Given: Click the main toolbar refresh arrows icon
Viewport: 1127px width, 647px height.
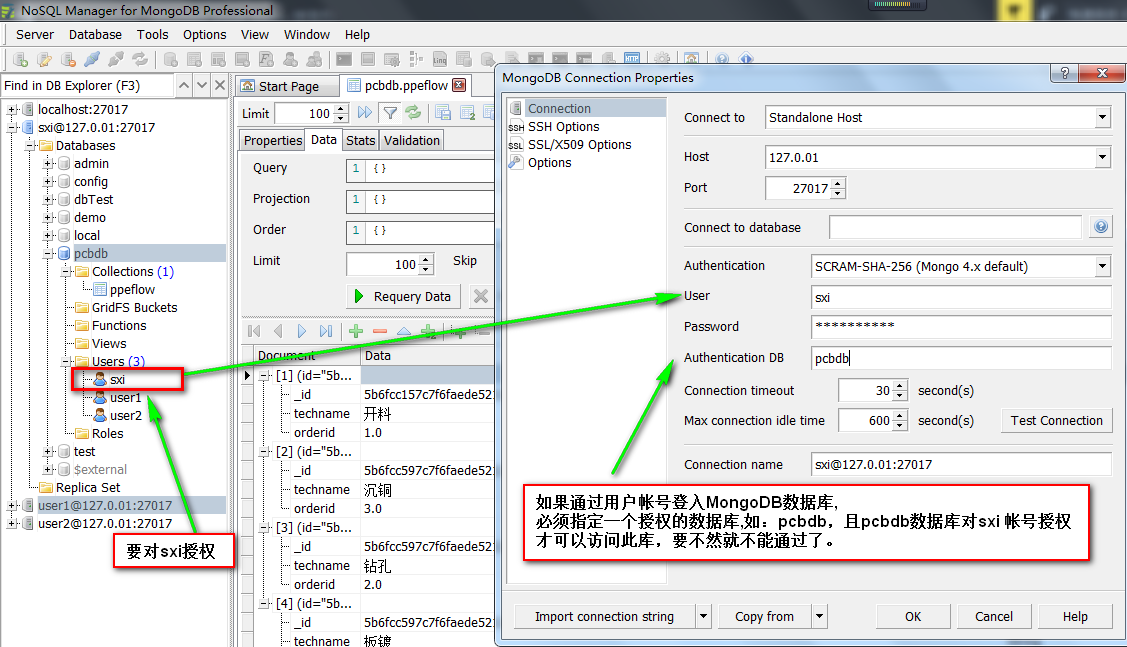Looking at the screenshot, I should click(139, 60).
